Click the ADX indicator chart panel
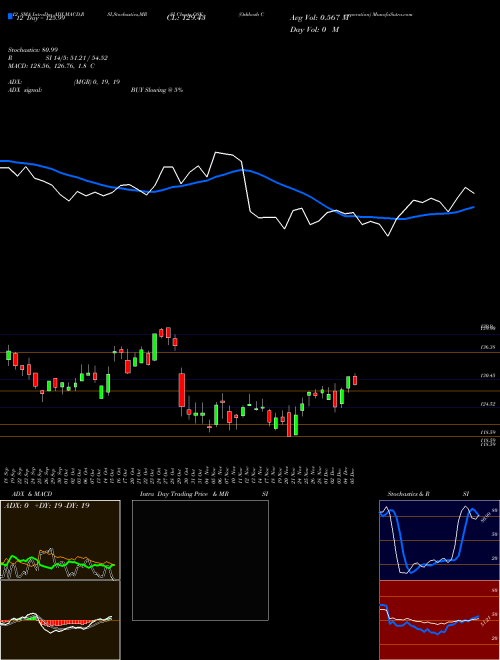Viewport: 500px width, 660px height. 60,540
